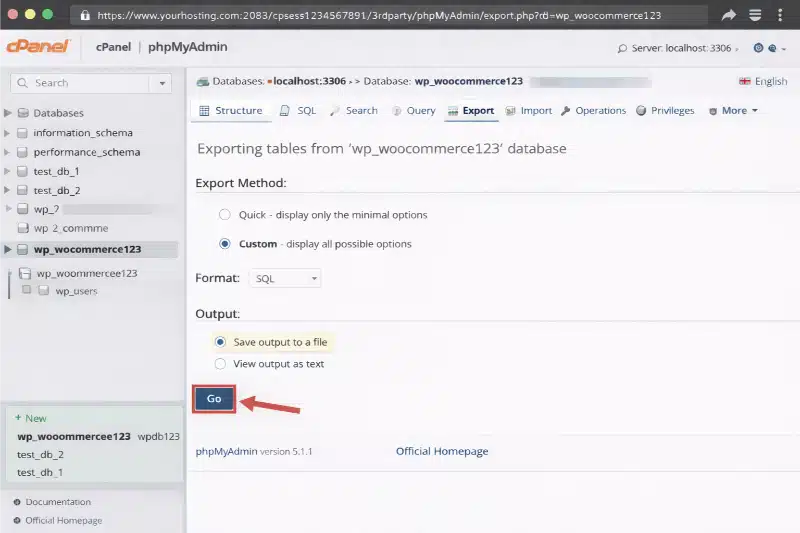Open the browser hamburger menu icon
The height and width of the screenshot is (533, 800).
pos(755,15)
